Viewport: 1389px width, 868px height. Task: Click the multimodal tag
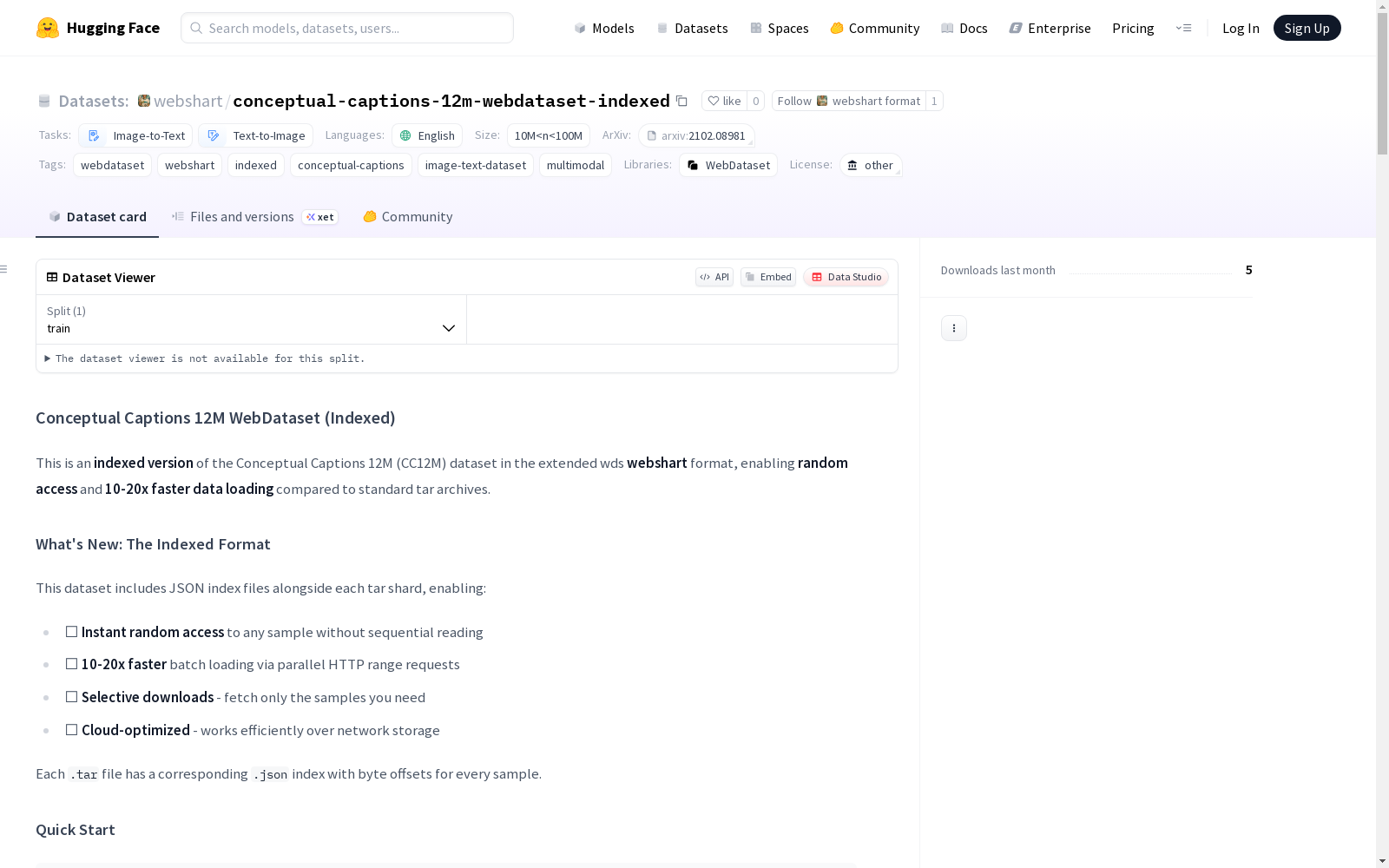[x=576, y=165]
